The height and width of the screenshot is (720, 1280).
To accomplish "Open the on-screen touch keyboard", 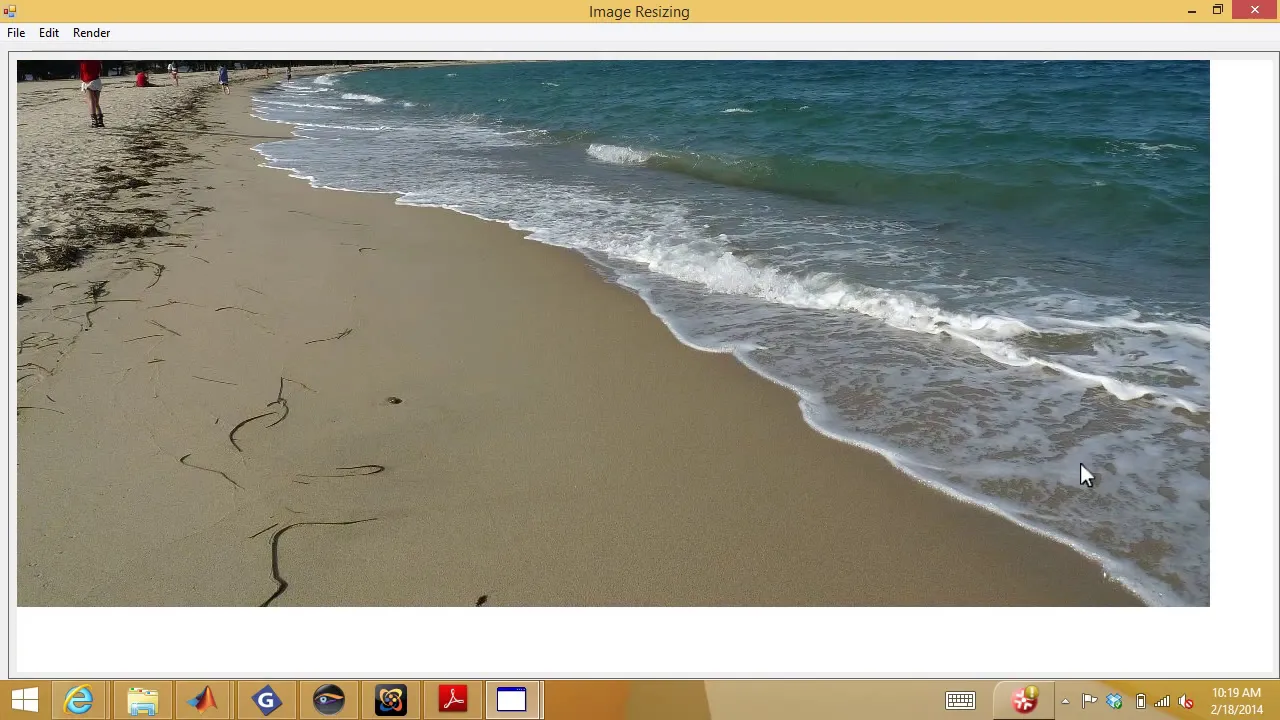I will pos(960,701).
